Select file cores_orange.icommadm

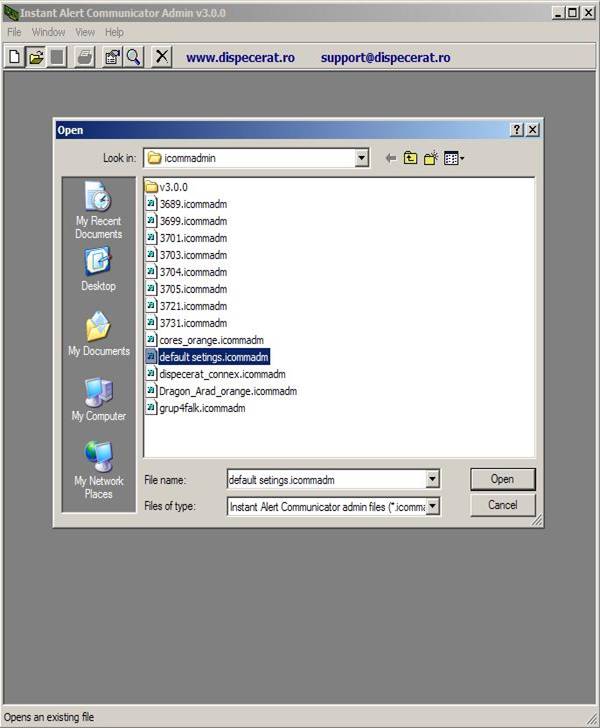click(205, 340)
